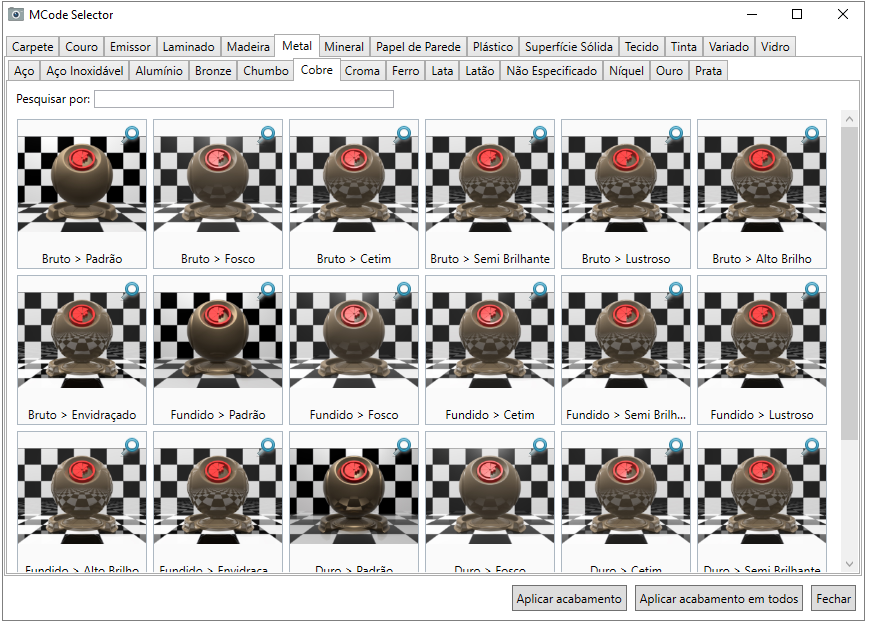Click the magnifier on Bruto > Fosco
This screenshot has width=873, height=633.
point(267,134)
